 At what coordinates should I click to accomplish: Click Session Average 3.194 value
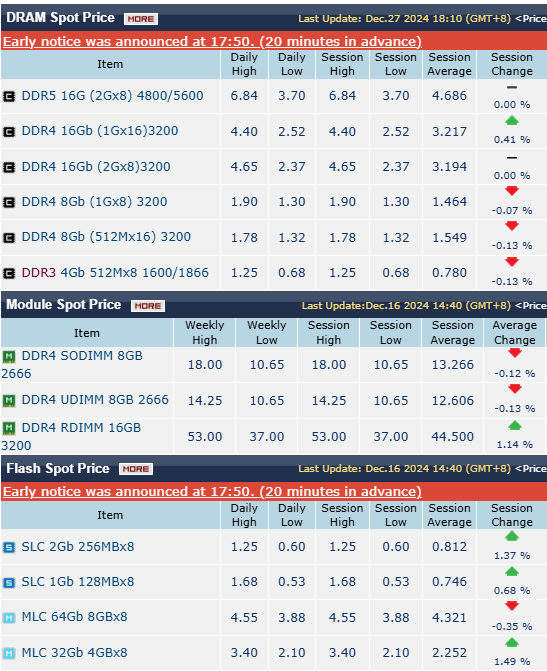point(449,166)
